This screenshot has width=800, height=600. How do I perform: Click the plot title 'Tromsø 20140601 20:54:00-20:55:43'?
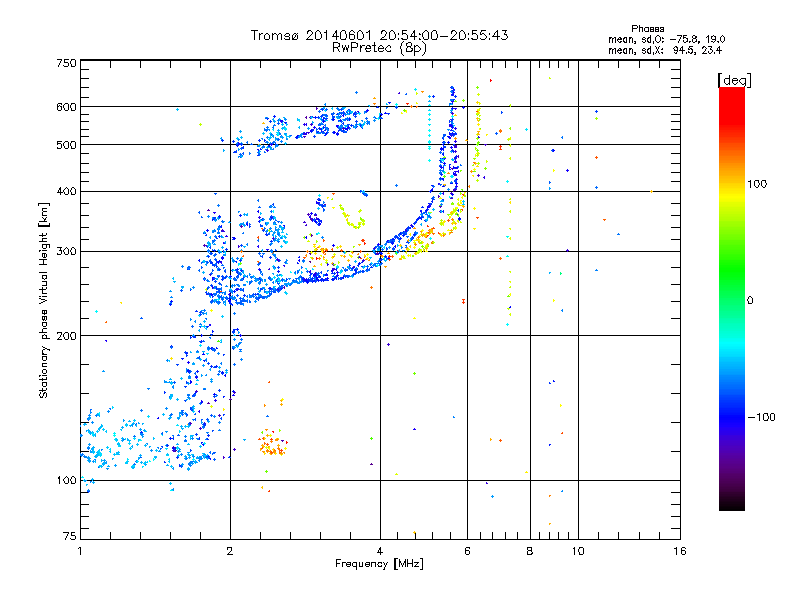(x=379, y=35)
